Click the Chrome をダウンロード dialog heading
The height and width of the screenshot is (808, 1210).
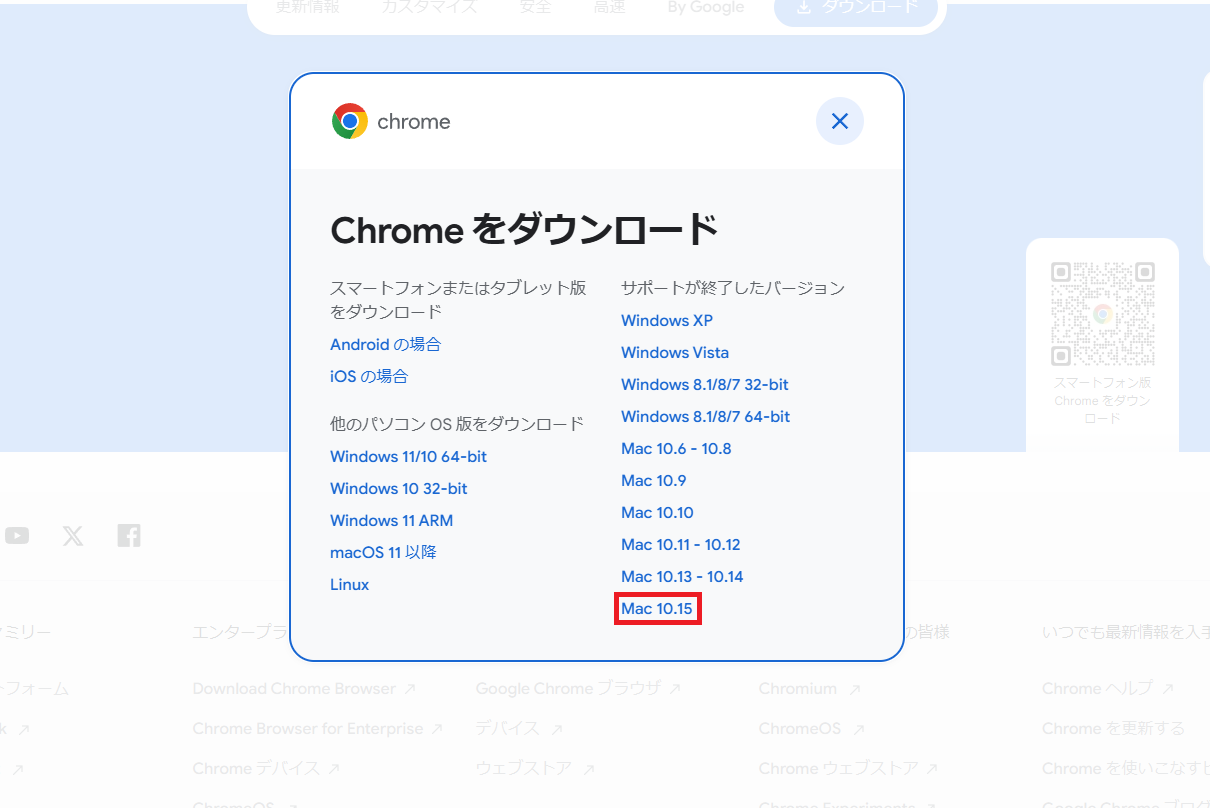(525, 231)
